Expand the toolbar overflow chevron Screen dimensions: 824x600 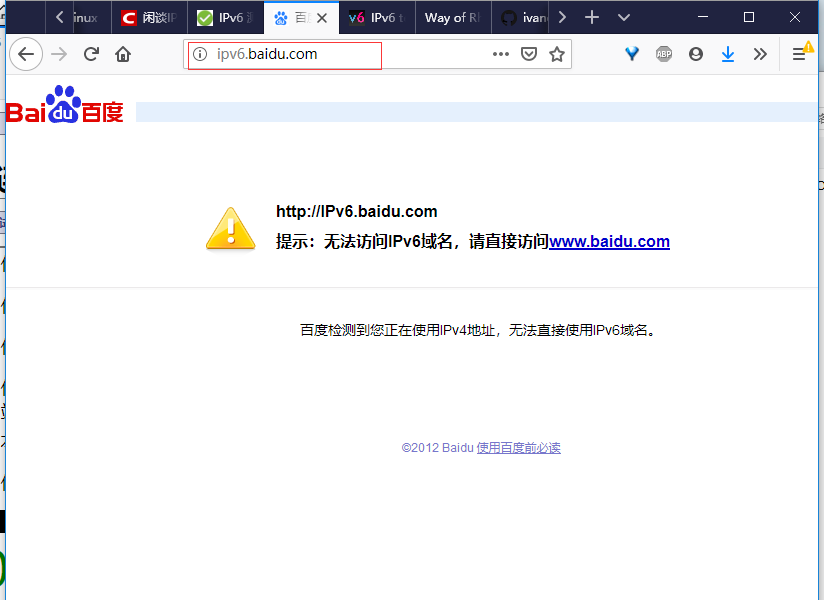click(760, 54)
